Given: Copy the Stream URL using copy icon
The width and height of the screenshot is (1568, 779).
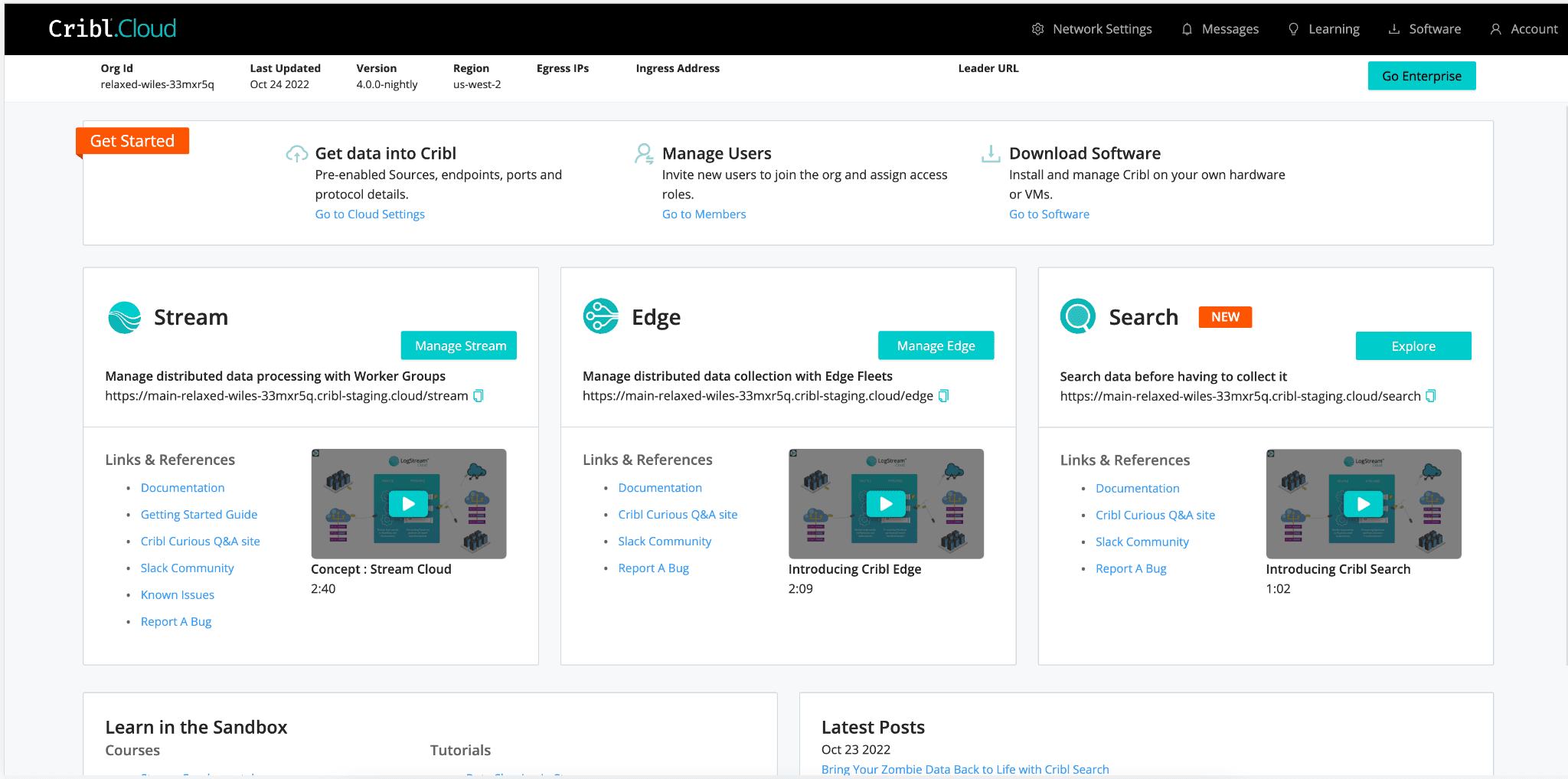Looking at the screenshot, I should coord(479,396).
